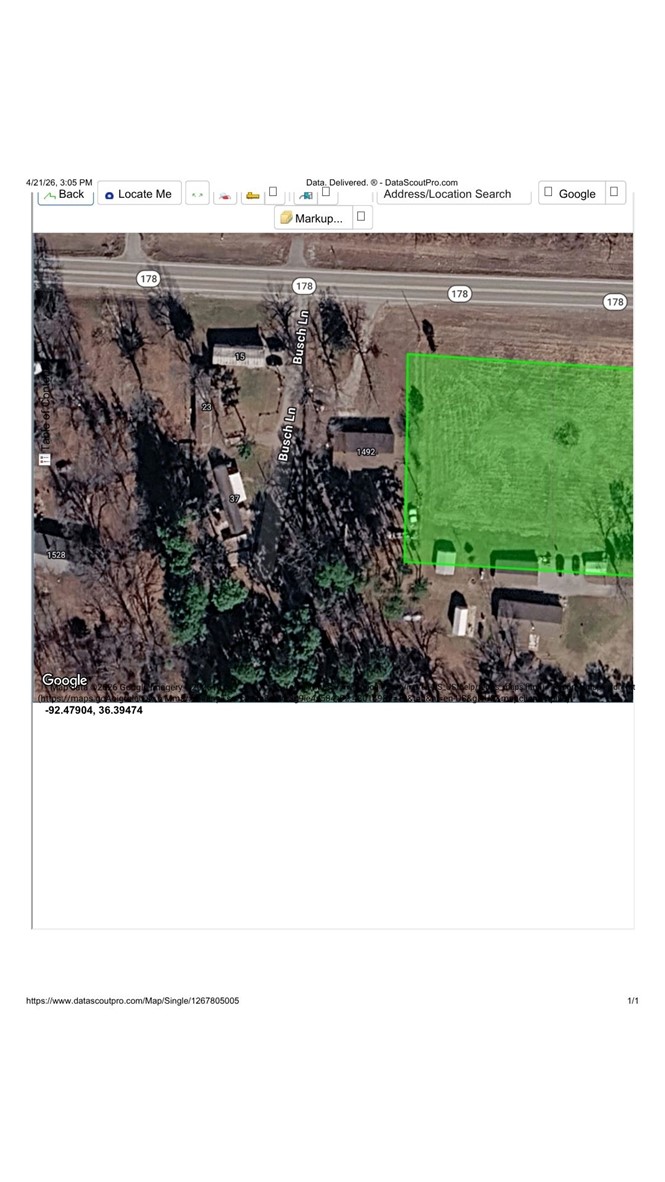The width and height of the screenshot is (665, 1182).
Task: Click the Google logo on map
Action: (65, 681)
